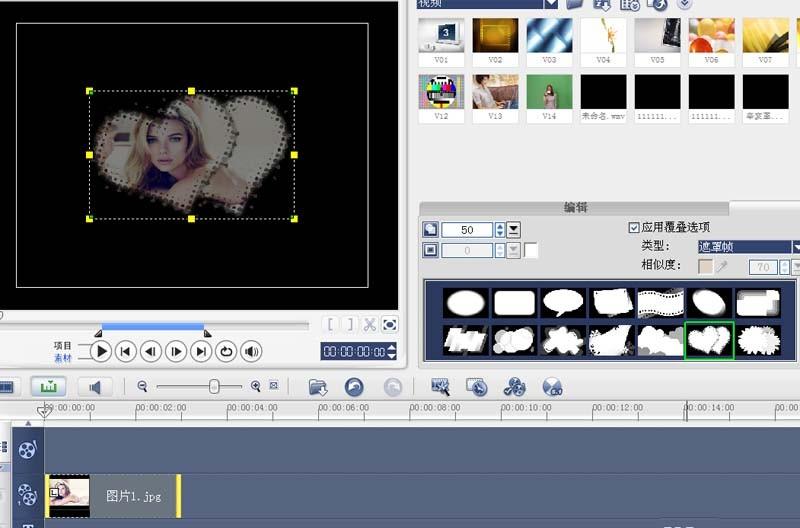
Task: Select 项目 playback mode
Action: pos(63,345)
